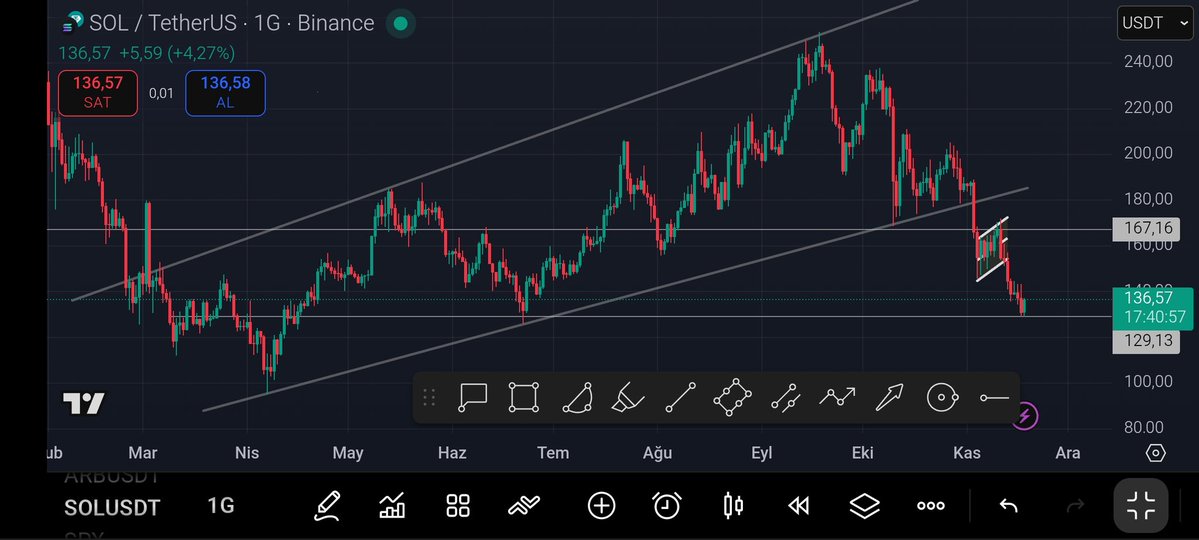The height and width of the screenshot is (540, 1199).
Task: Select the trend line tool
Action: [x=681, y=398]
